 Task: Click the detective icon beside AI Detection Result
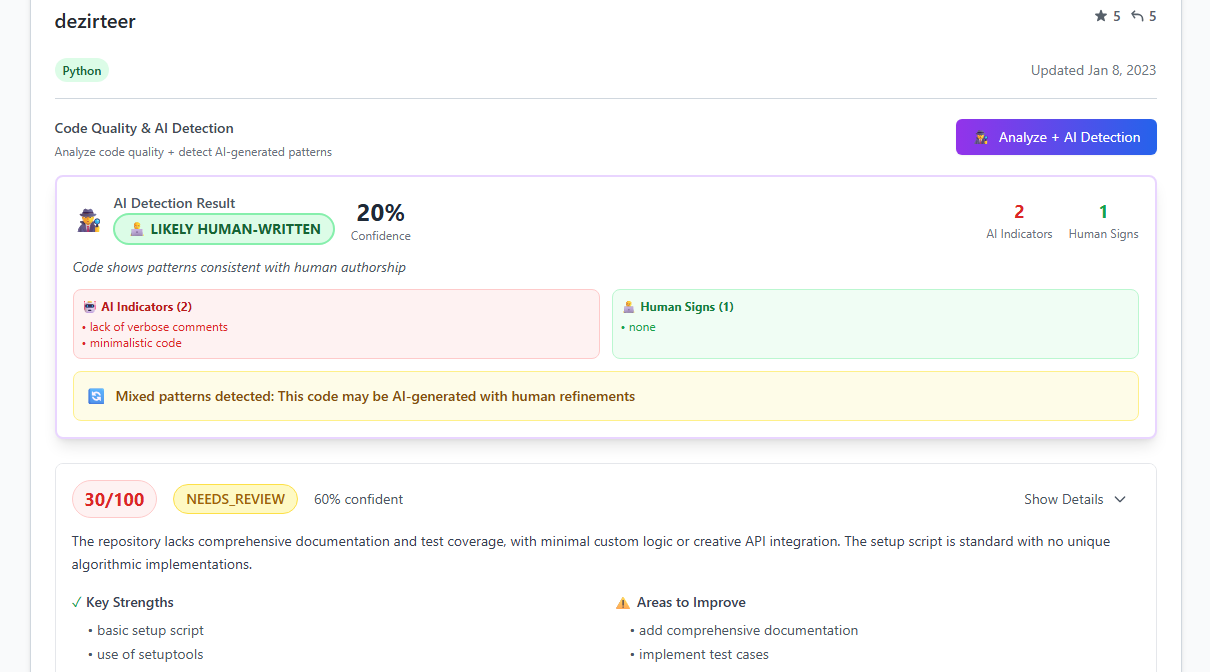[89, 220]
